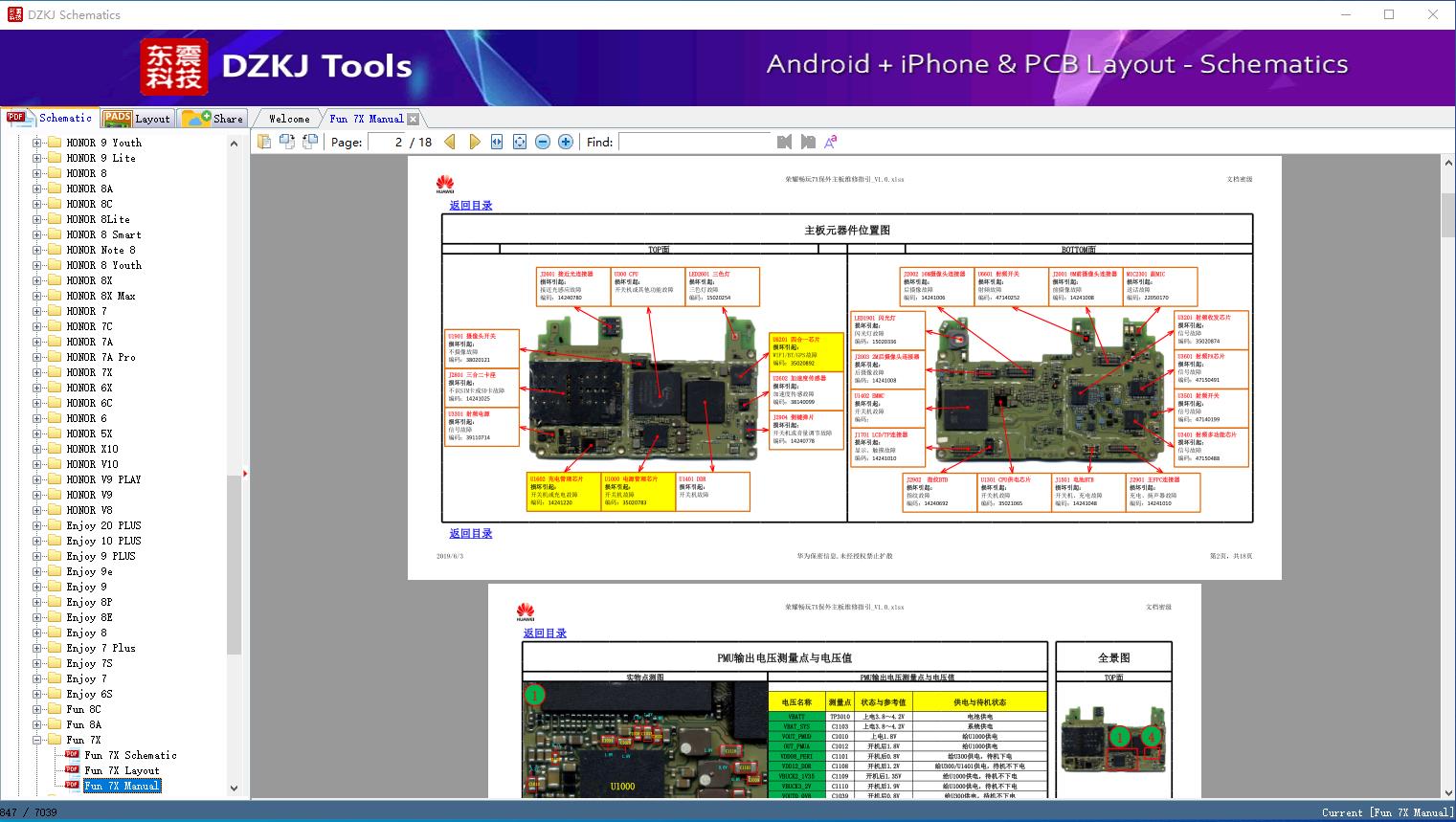Click the Enjoy 7S folder icon
Viewport: 1456px width, 822px height.
click(55, 663)
